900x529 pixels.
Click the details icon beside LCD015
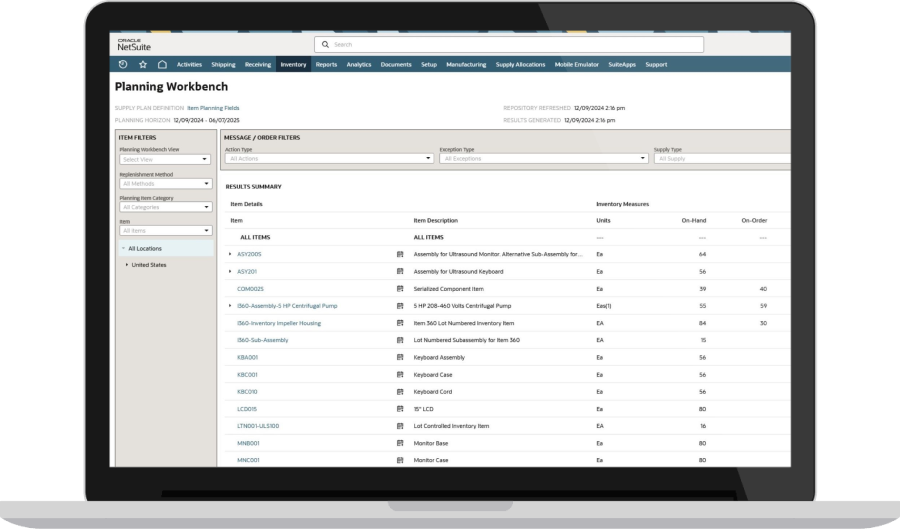pyautogui.click(x=400, y=409)
